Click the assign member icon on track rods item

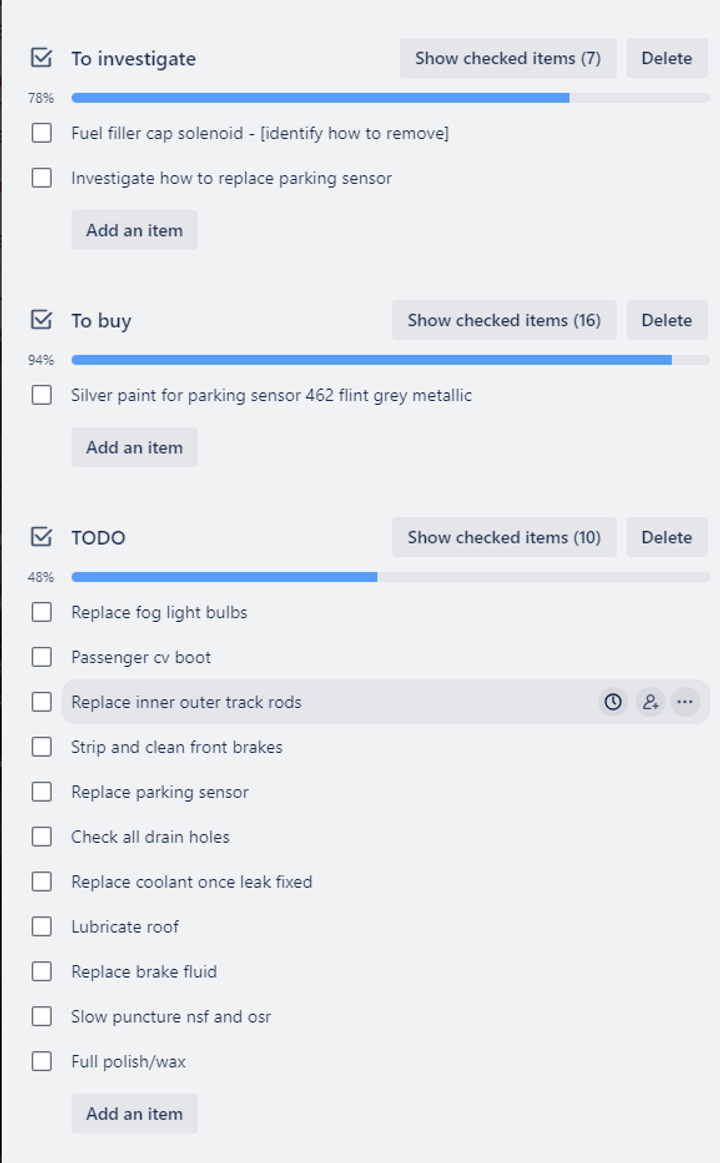pos(650,702)
